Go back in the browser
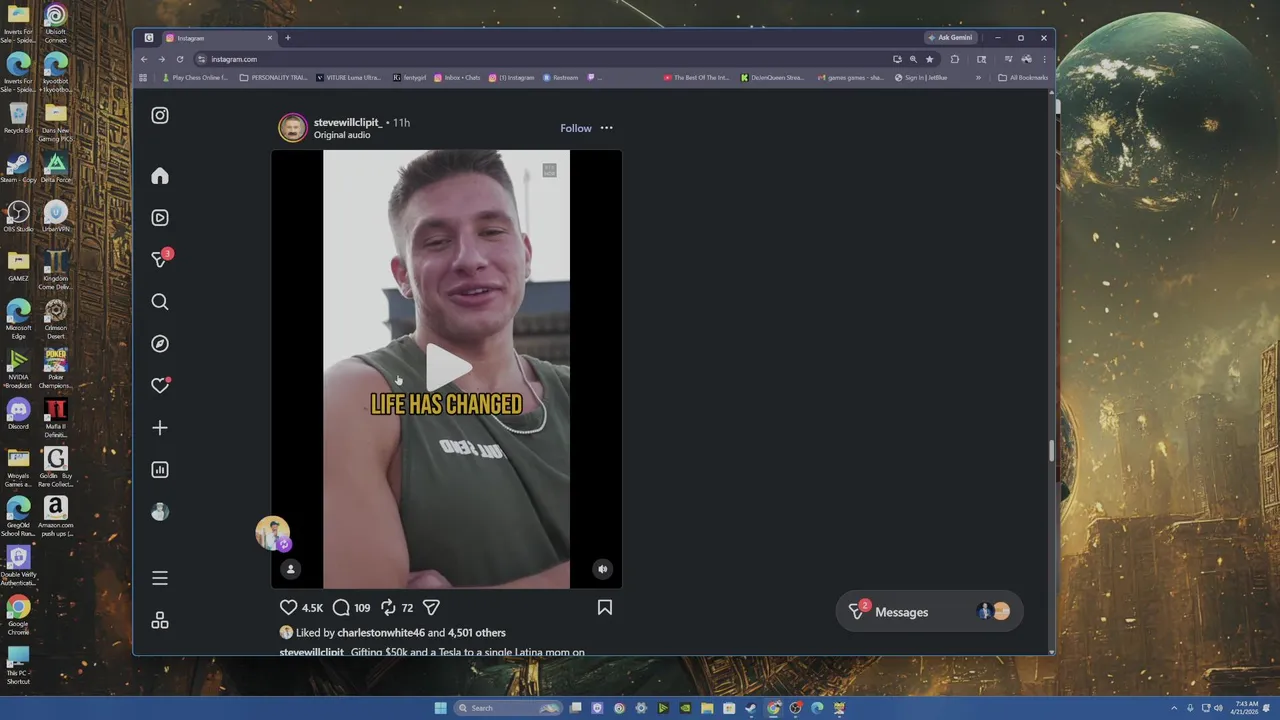The image size is (1280, 720). click(x=144, y=59)
